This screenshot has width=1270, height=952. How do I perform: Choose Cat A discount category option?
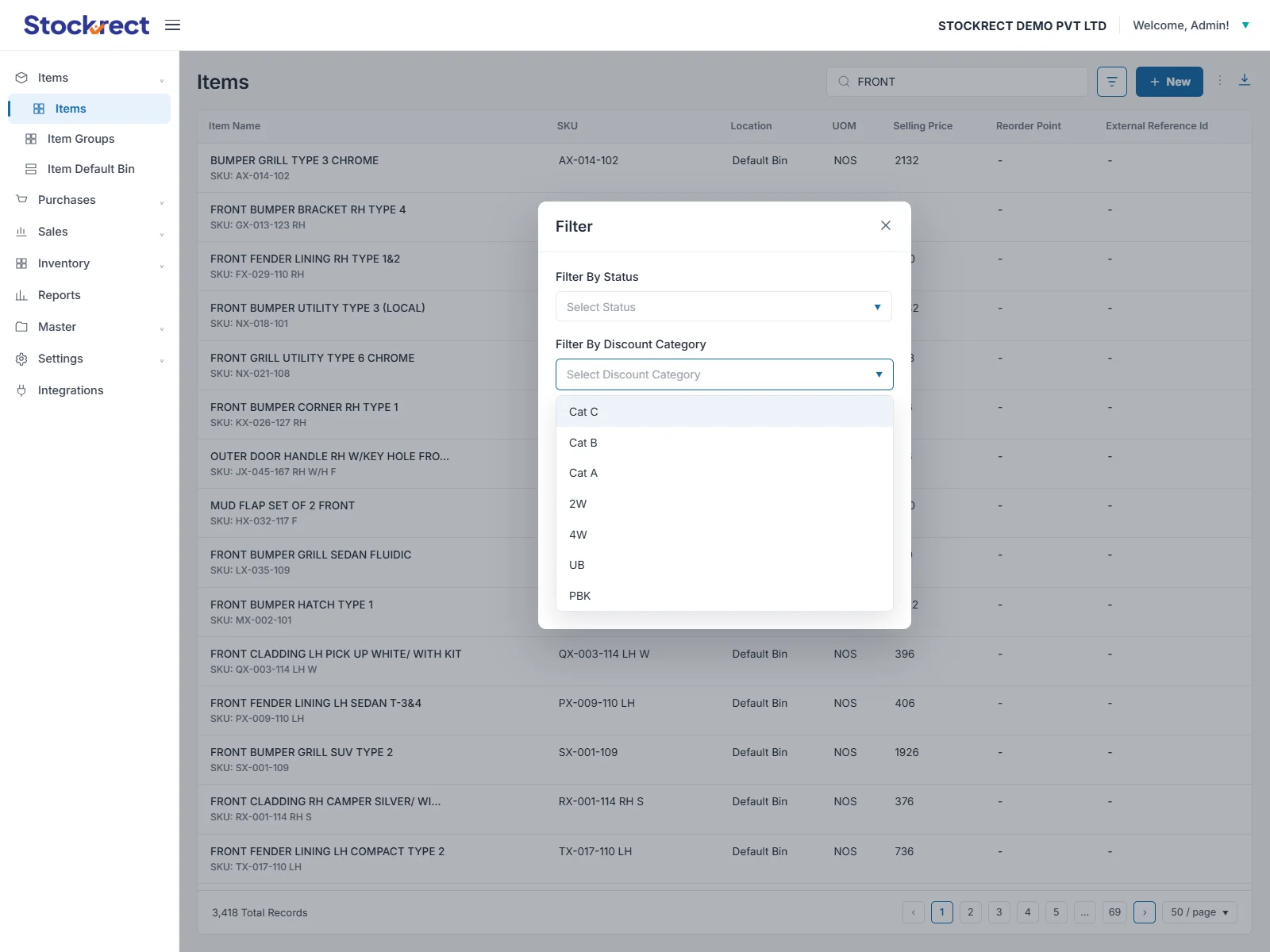pos(724,473)
